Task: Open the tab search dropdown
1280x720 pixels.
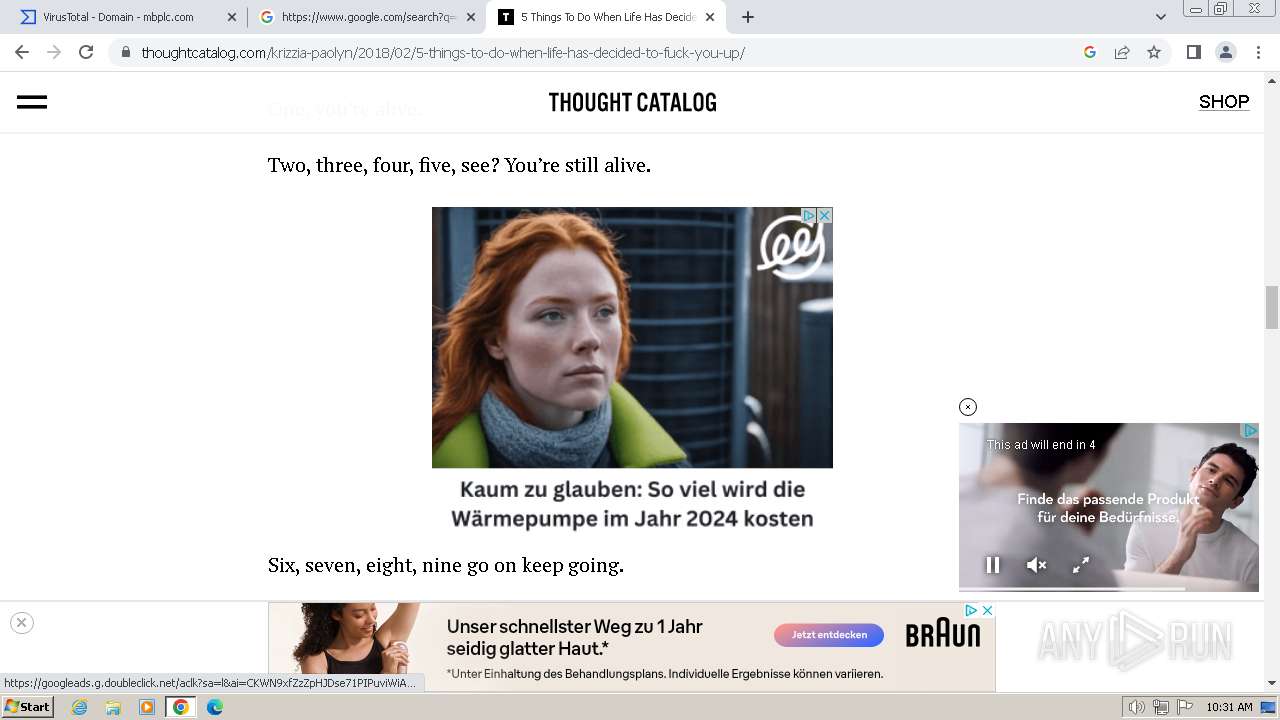Action: (x=1161, y=17)
